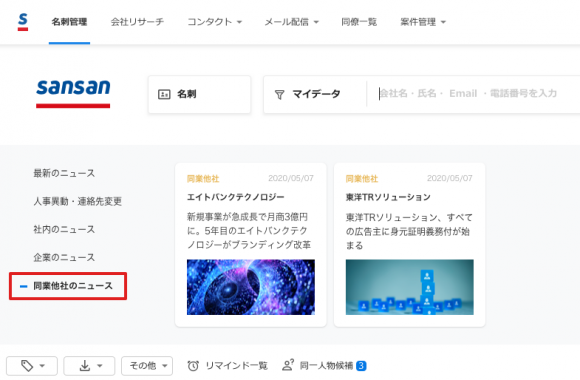
Task: Click the blue badge showing 3
Action: [361, 366]
